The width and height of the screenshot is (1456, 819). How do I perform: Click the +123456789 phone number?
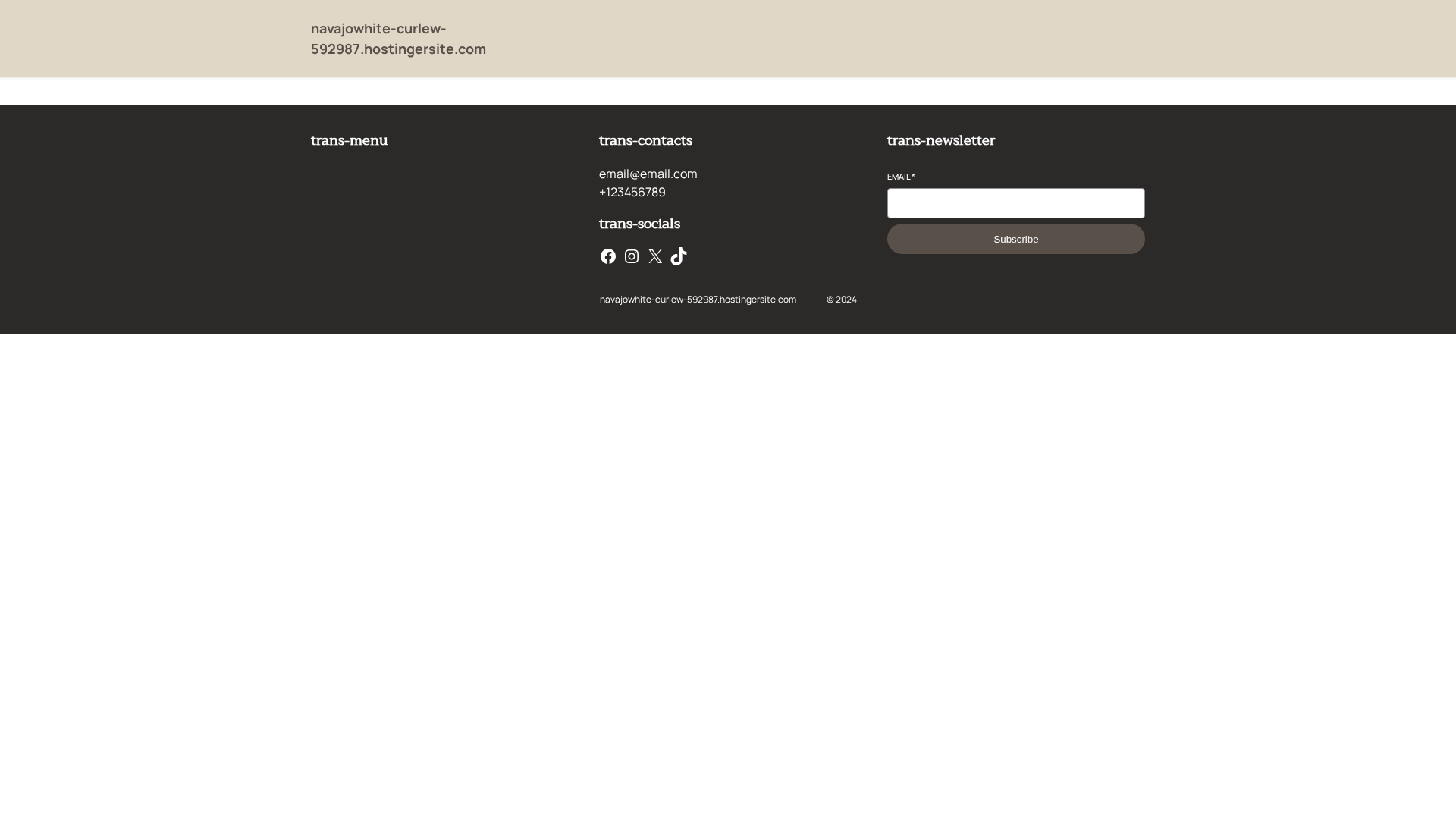pos(632,192)
